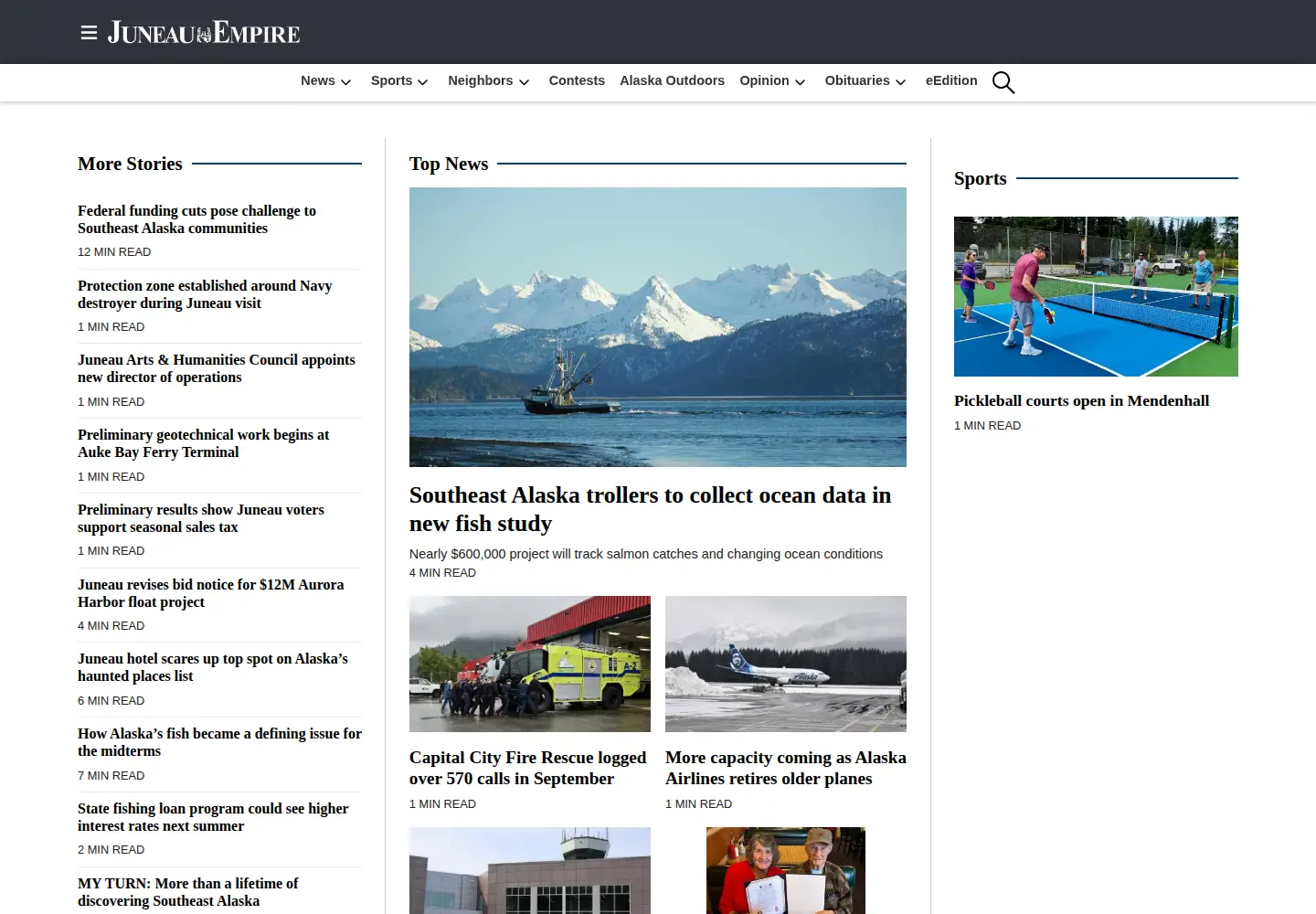
Task: Click the More Stories section heading
Action: pos(130,164)
